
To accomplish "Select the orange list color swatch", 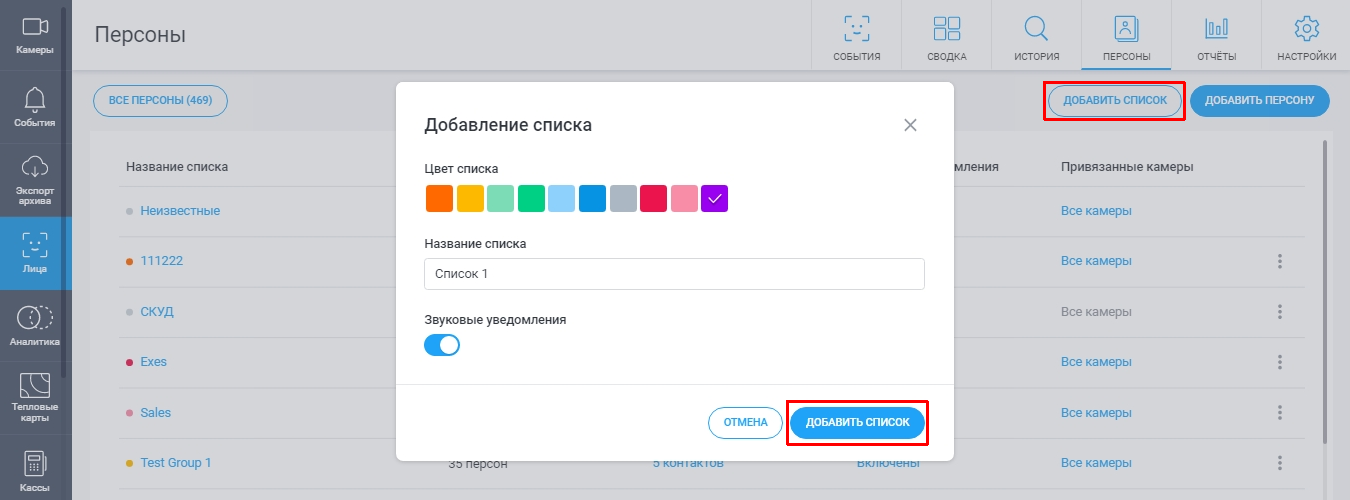I will (439, 198).
